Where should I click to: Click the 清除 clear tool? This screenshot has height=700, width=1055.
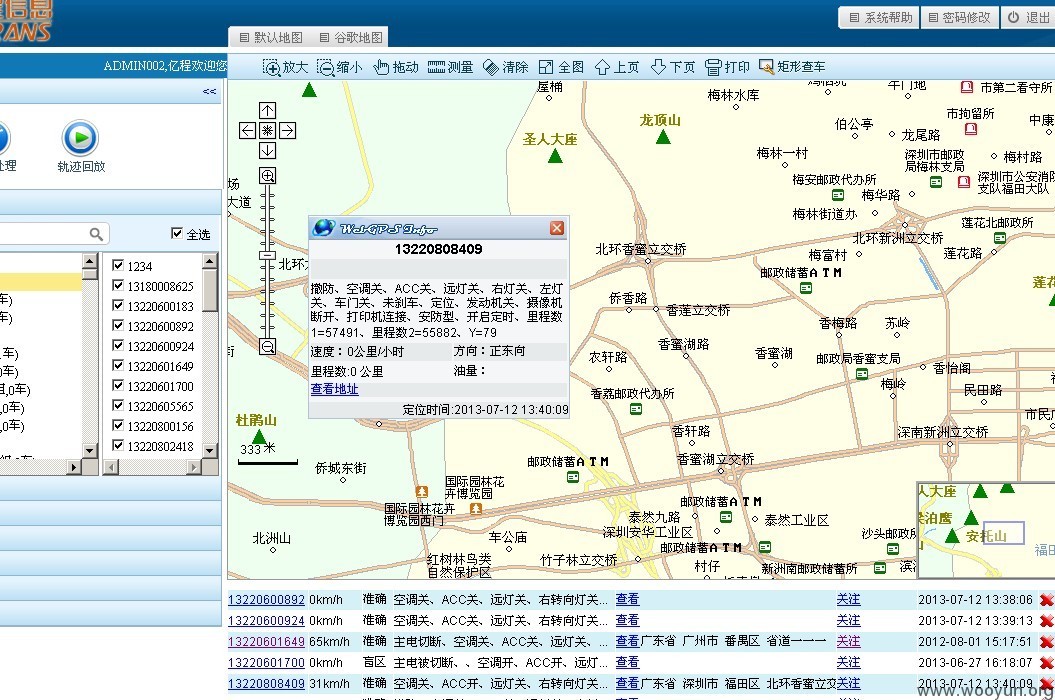tap(506, 67)
